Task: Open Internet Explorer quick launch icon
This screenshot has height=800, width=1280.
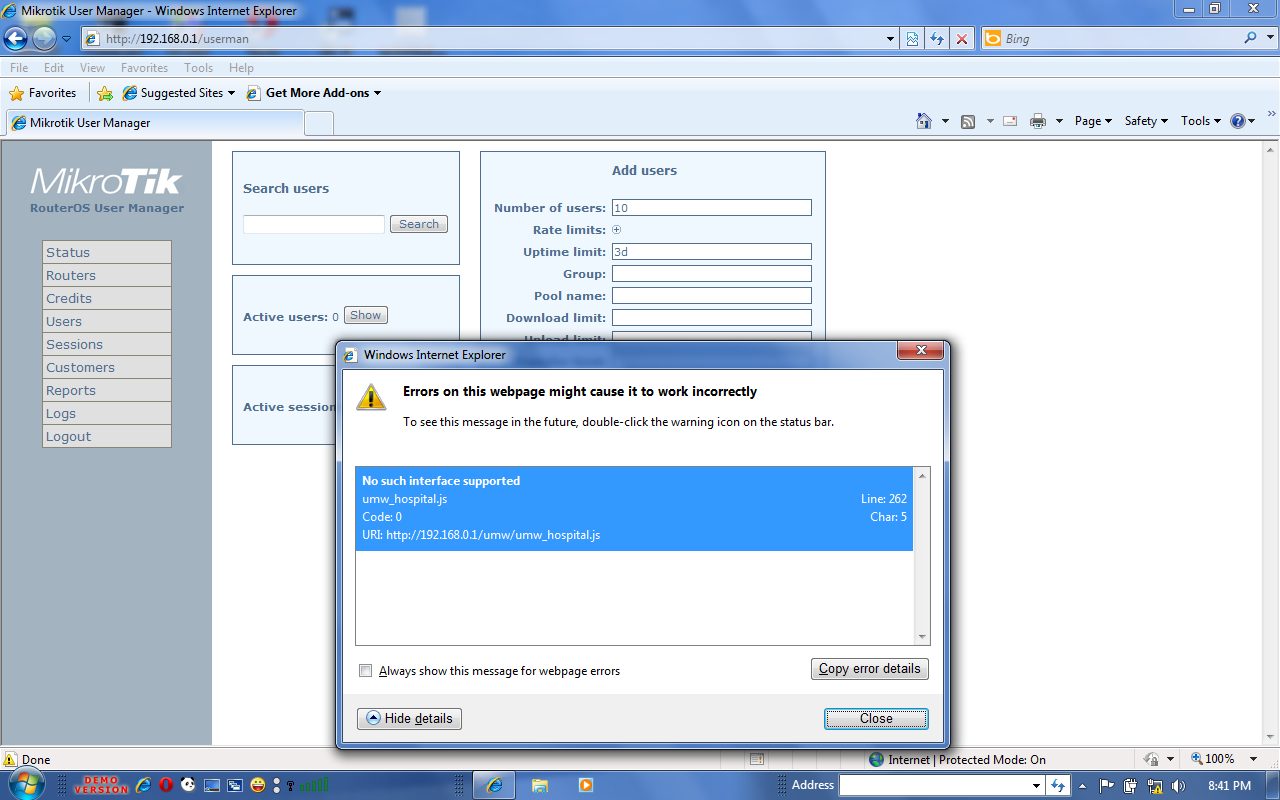Action: coord(143,785)
